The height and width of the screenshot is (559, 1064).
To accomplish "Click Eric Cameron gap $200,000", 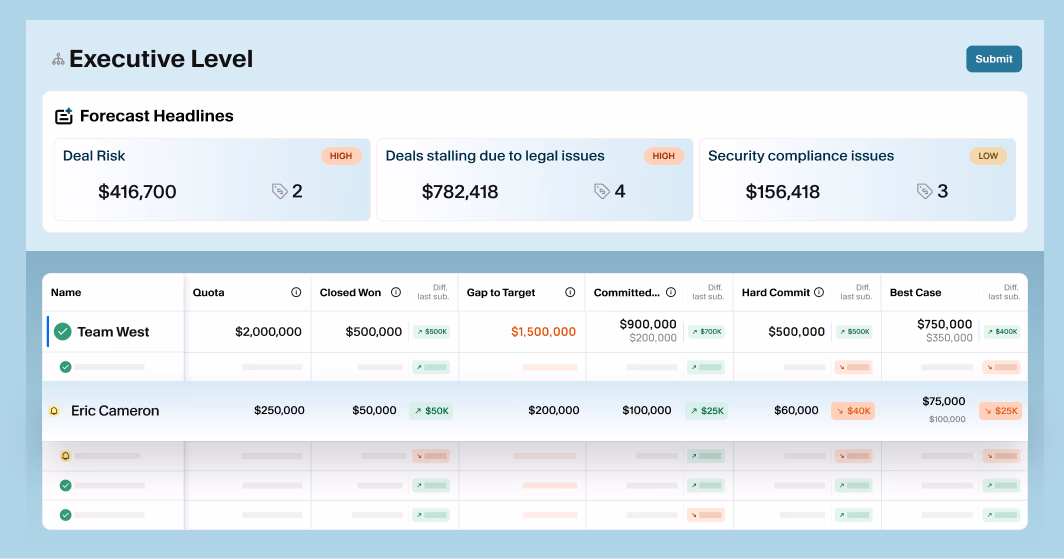I will click(x=554, y=410).
